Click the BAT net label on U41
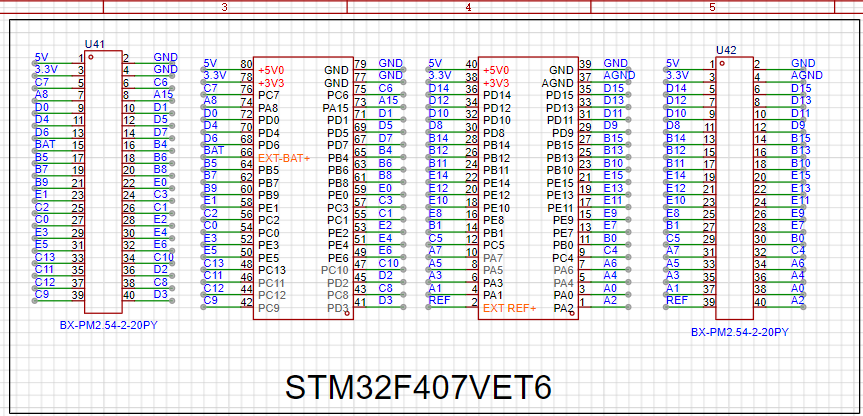Viewport: 863px width, 416px height. (43, 144)
